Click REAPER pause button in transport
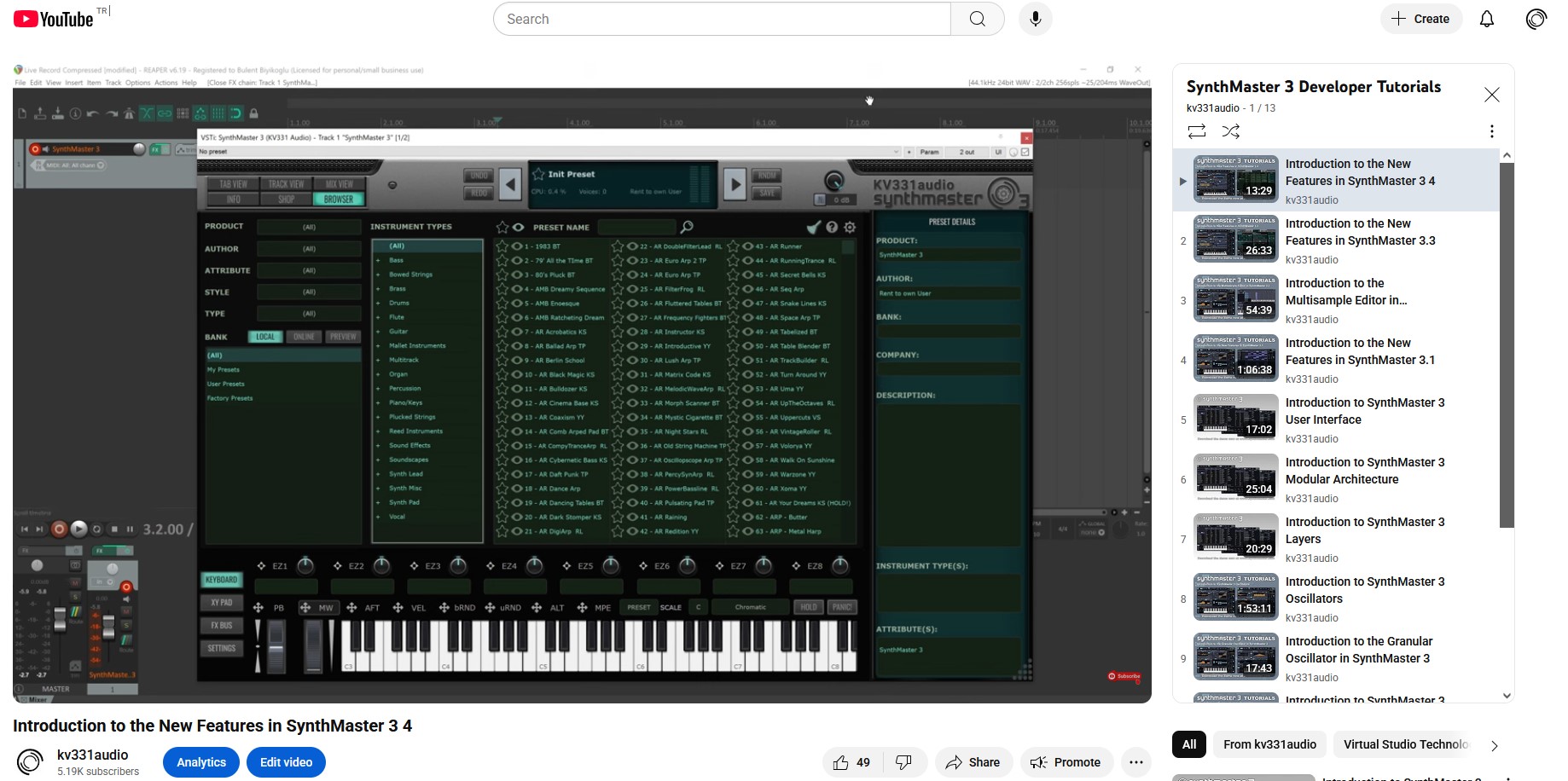The image size is (1568, 781). [x=130, y=529]
